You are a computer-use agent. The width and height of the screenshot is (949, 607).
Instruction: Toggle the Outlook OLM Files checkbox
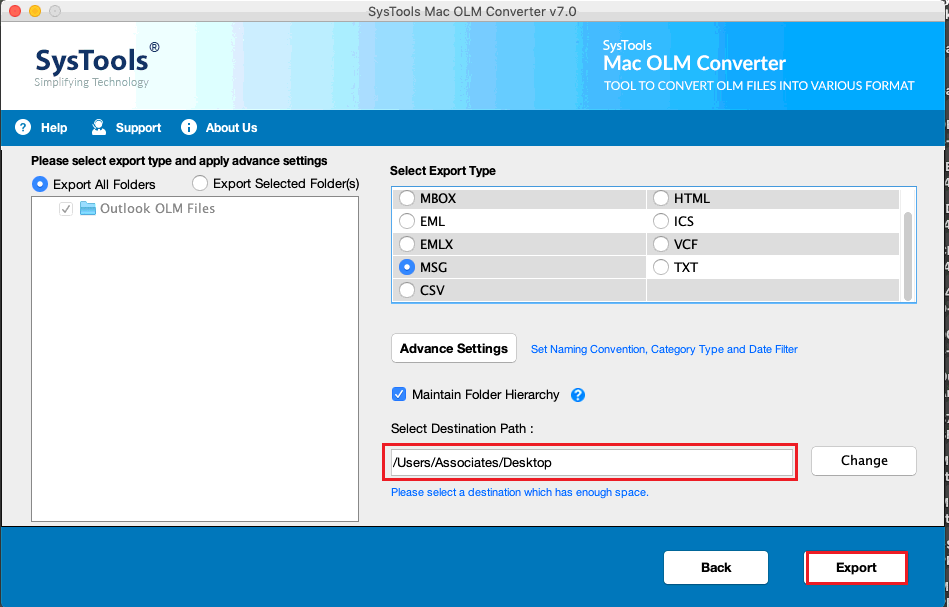click(66, 209)
